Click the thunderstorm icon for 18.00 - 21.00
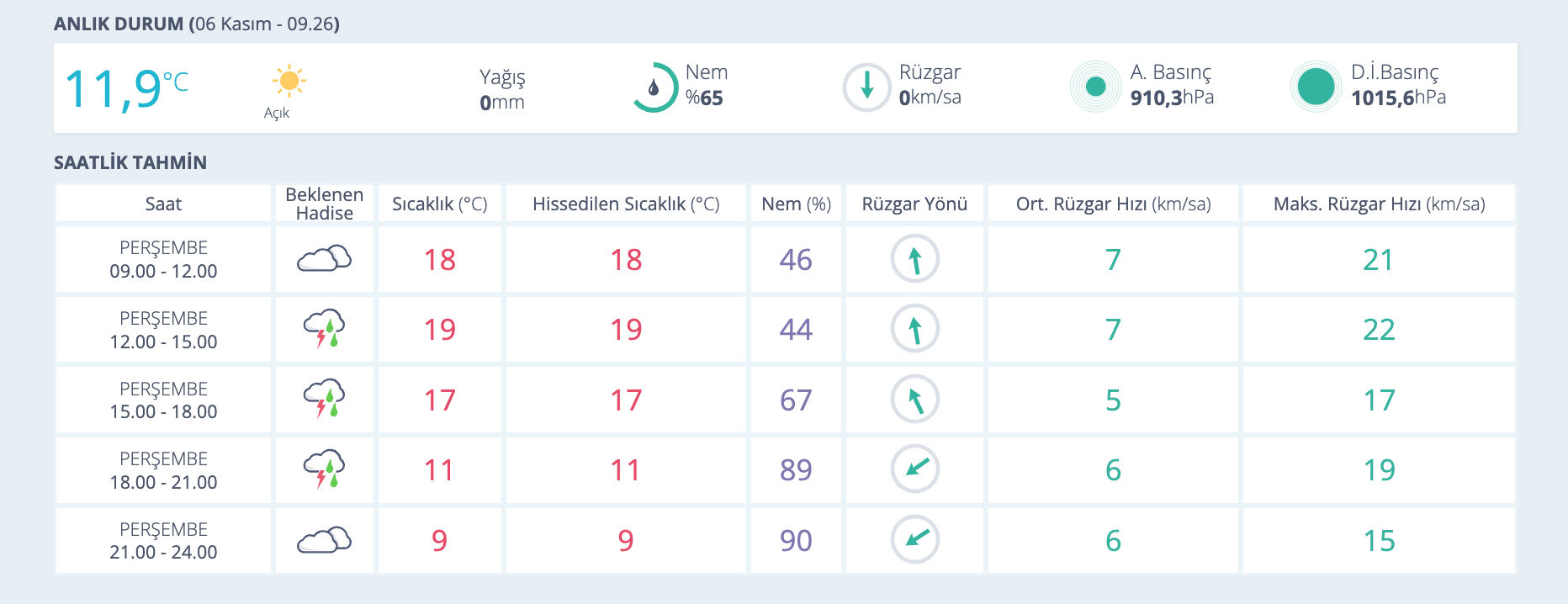 [324, 470]
